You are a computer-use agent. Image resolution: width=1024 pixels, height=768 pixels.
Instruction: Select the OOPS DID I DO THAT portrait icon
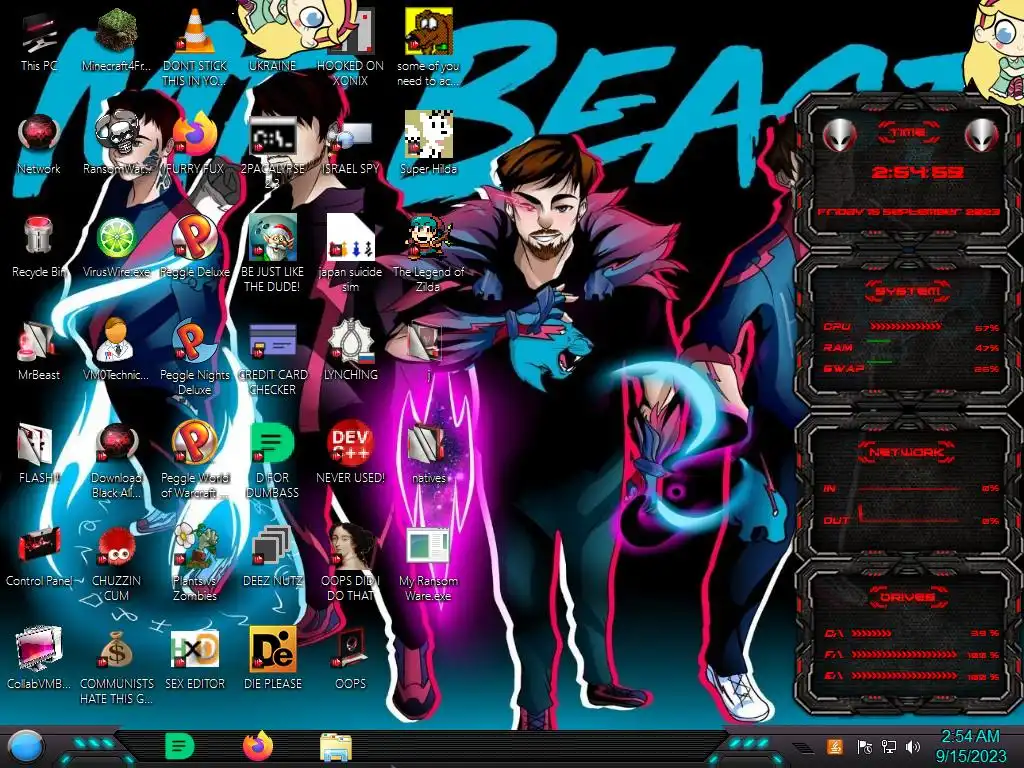[351, 547]
